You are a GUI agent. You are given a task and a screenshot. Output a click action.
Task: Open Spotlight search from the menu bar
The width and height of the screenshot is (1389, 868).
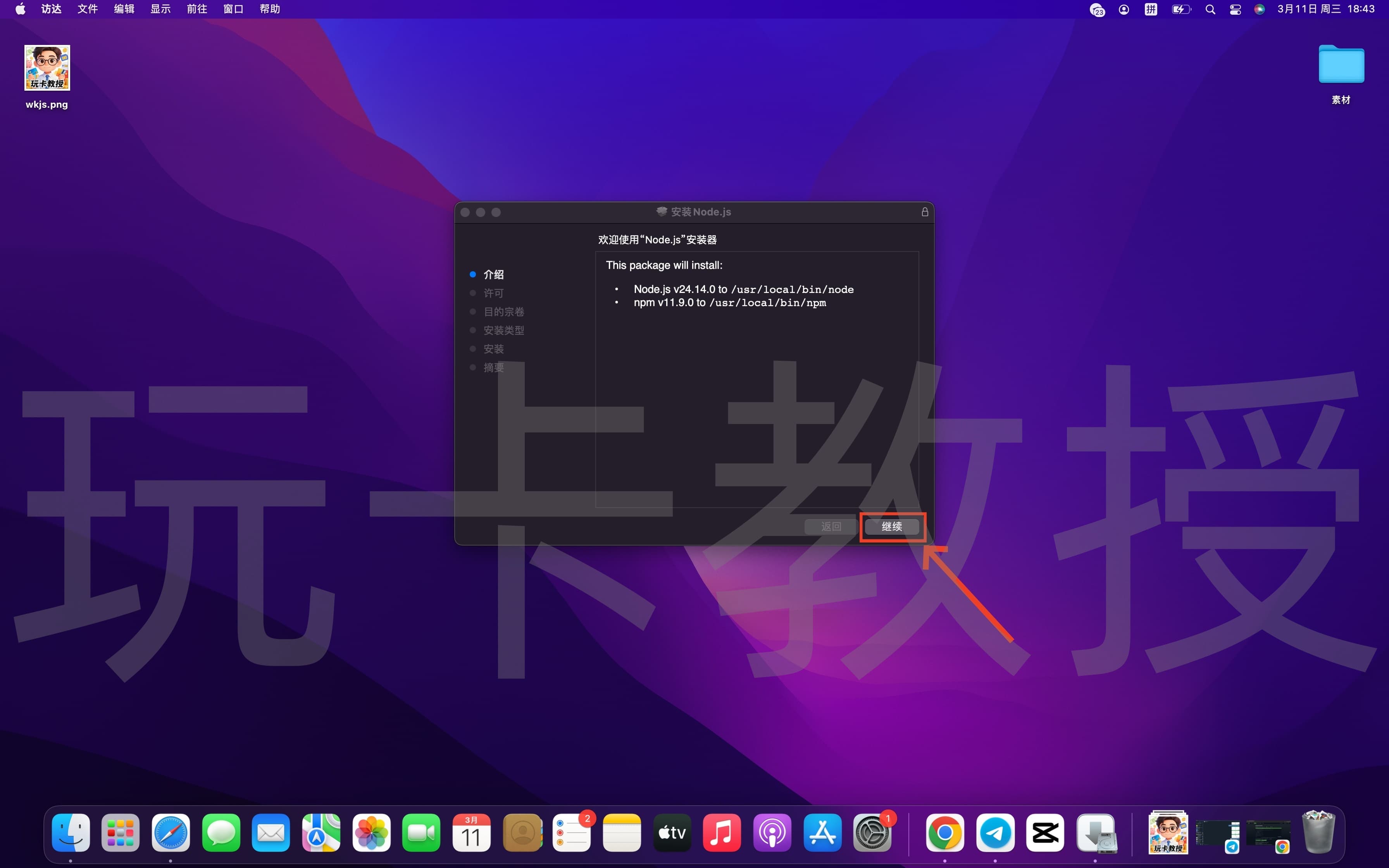[x=1210, y=9]
